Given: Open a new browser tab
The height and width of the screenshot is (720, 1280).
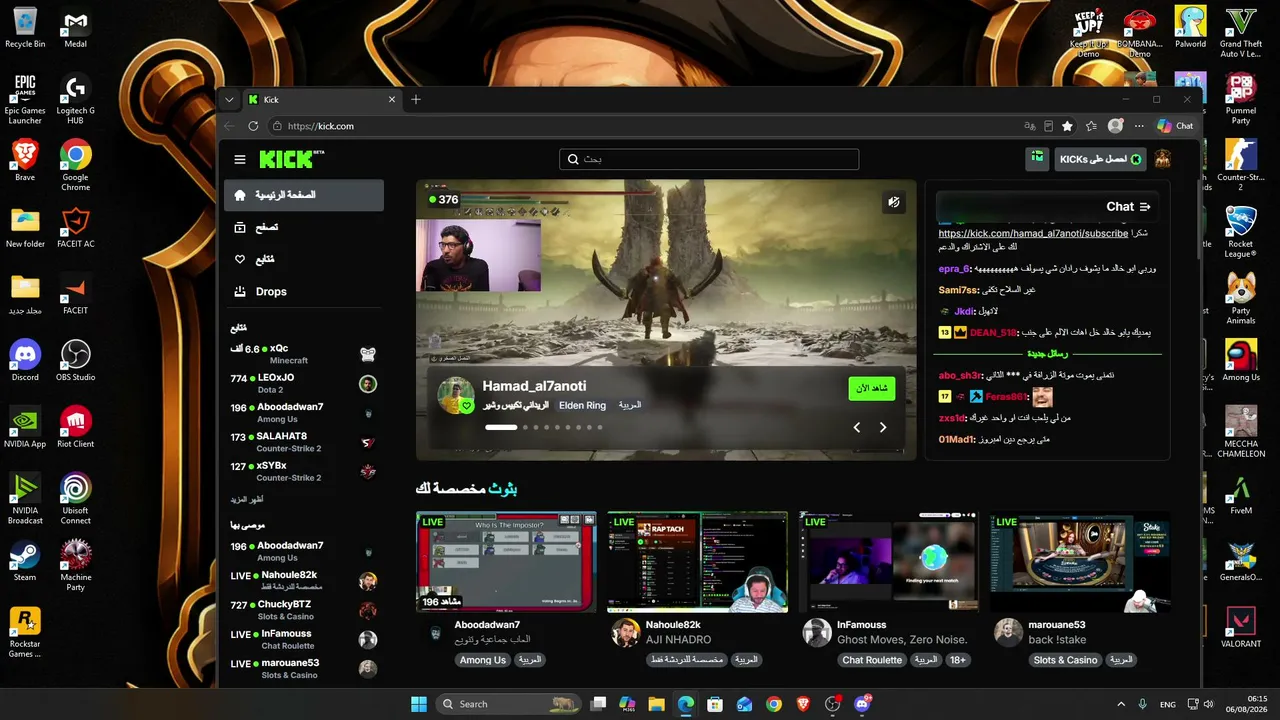Looking at the screenshot, I should [416, 99].
